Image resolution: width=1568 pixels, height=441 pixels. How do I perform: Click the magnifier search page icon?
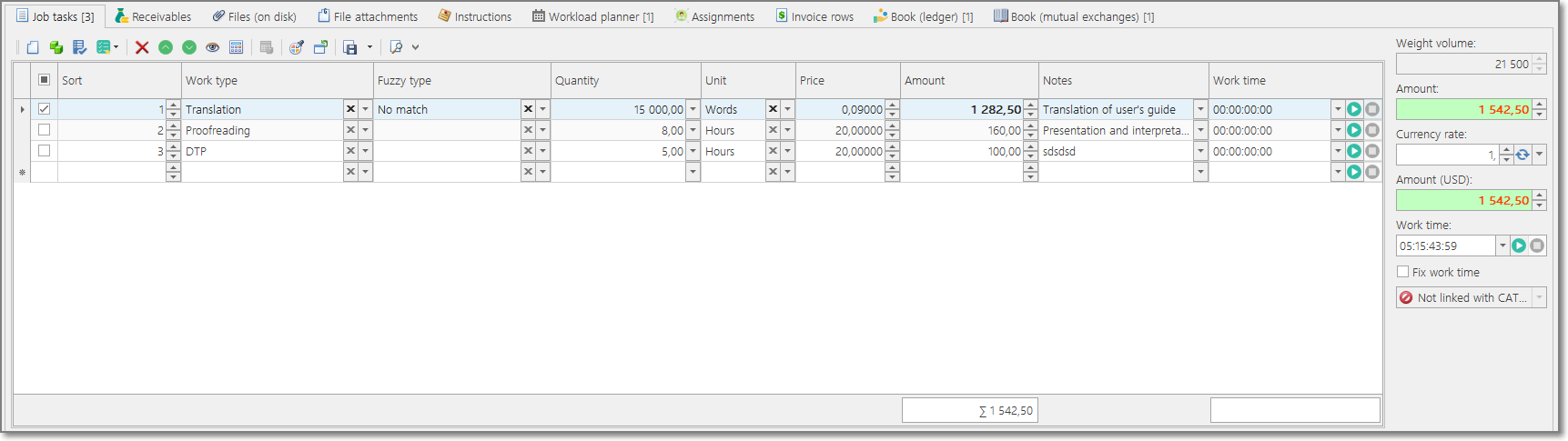(396, 47)
